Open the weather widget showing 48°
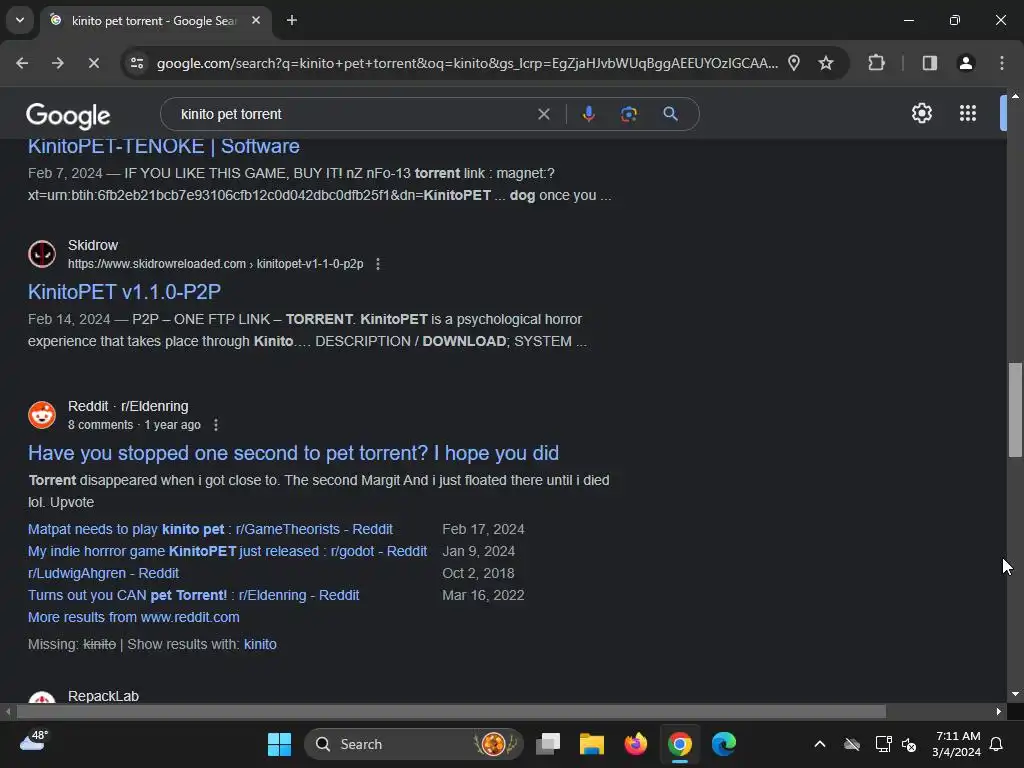This screenshot has height=768, width=1024. coord(34,742)
